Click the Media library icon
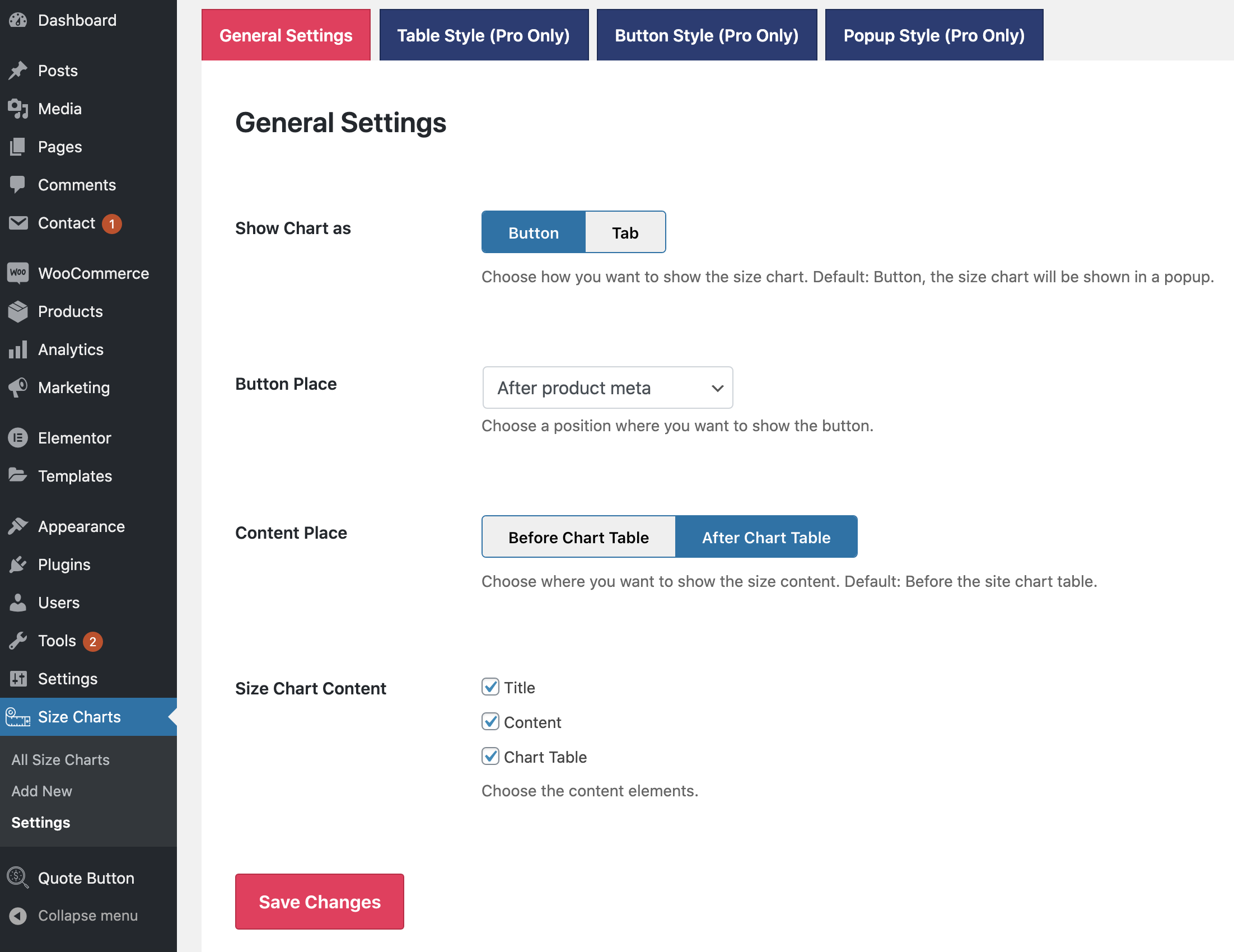The height and width of the screenshot is (952, 1234). point(18,109)
